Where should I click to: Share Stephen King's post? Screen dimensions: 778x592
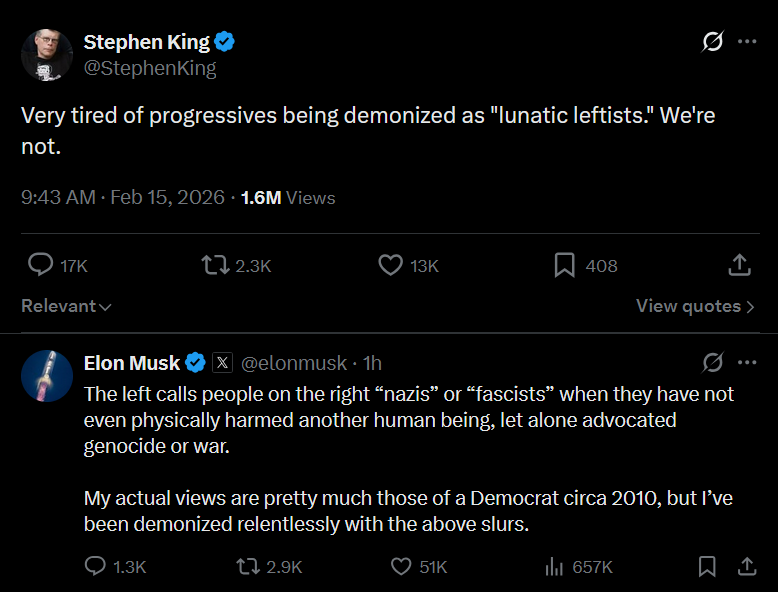pyautogui.click(x=739, y=265)
